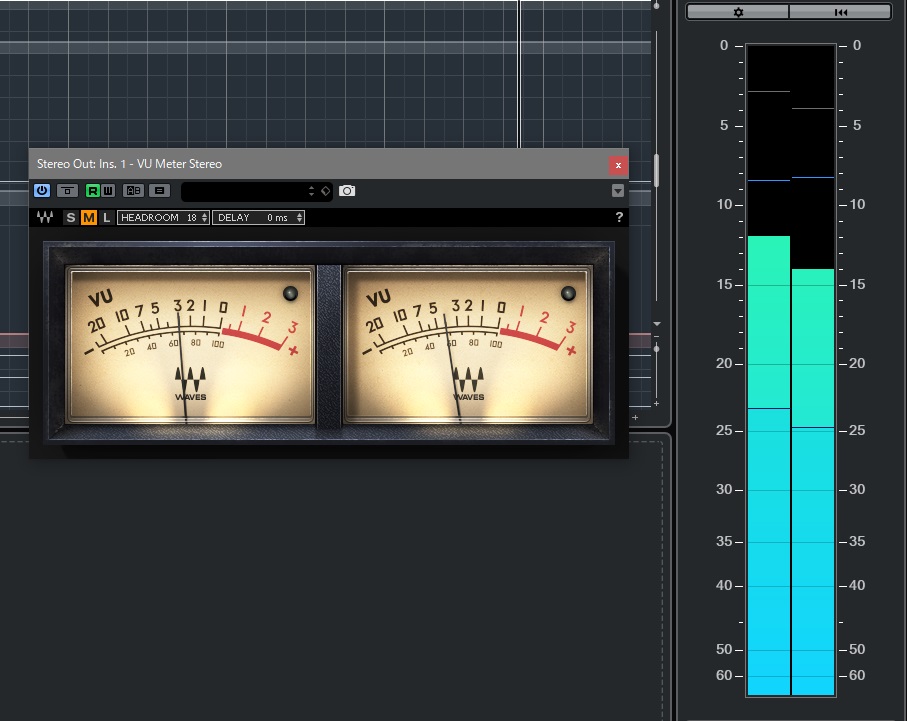Close the VU Meter Stereo window
The width and height of the screenshot is (907, 721).
tap(618, 165)
